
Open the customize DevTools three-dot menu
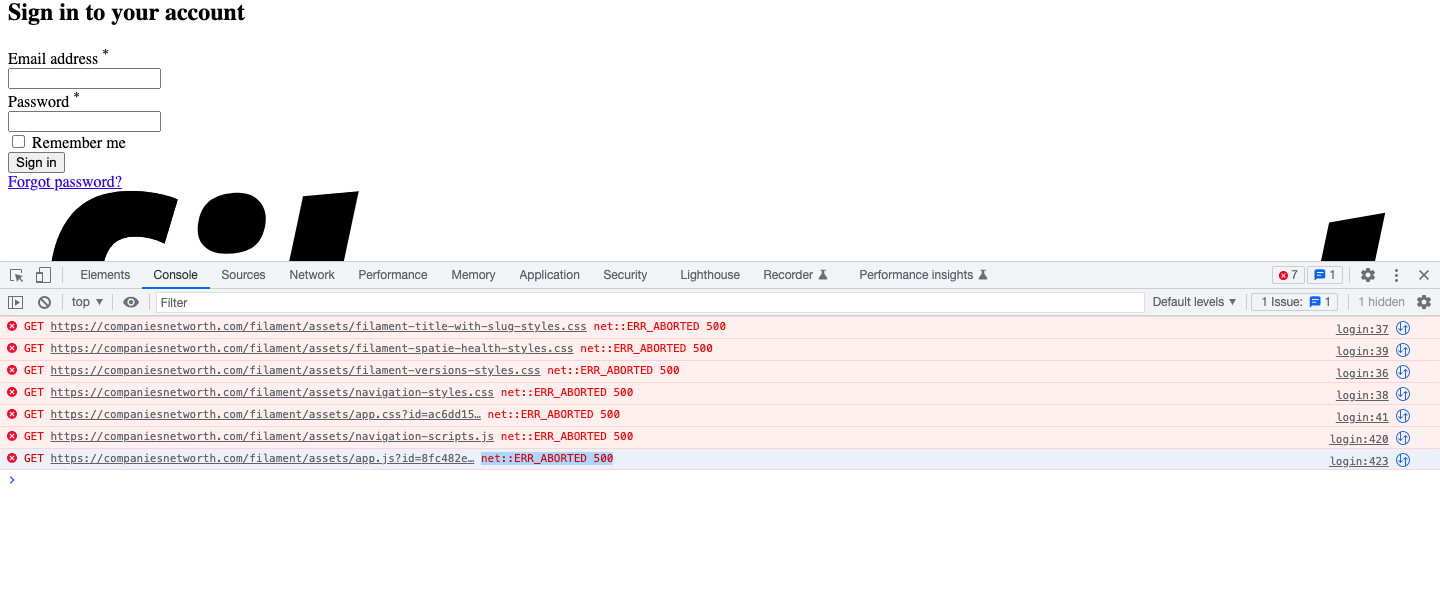(1396, 274)
